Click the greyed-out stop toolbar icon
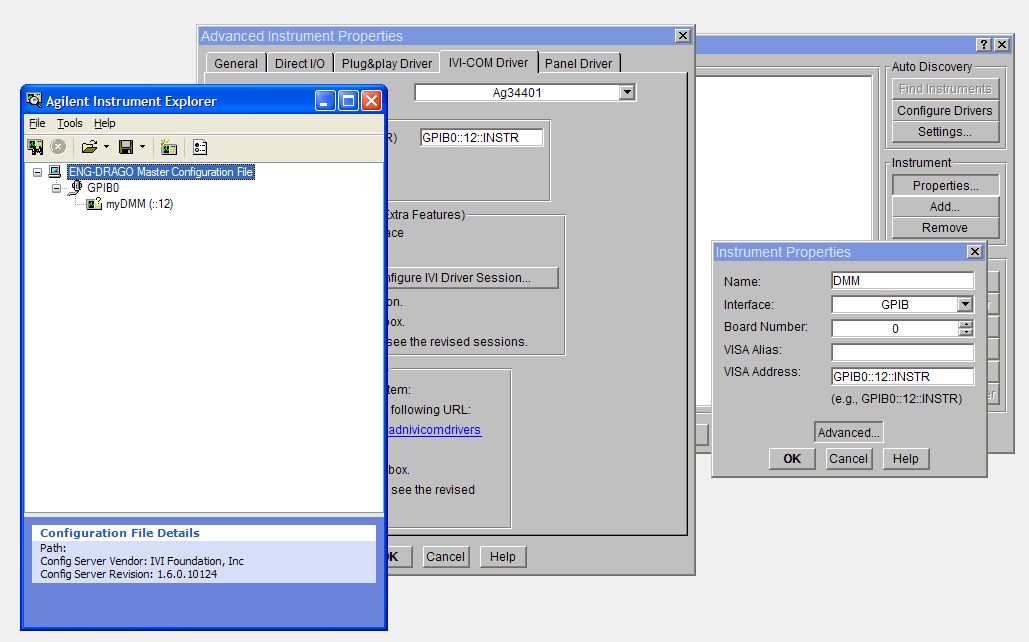The image size is (1029, 642). 58,147
